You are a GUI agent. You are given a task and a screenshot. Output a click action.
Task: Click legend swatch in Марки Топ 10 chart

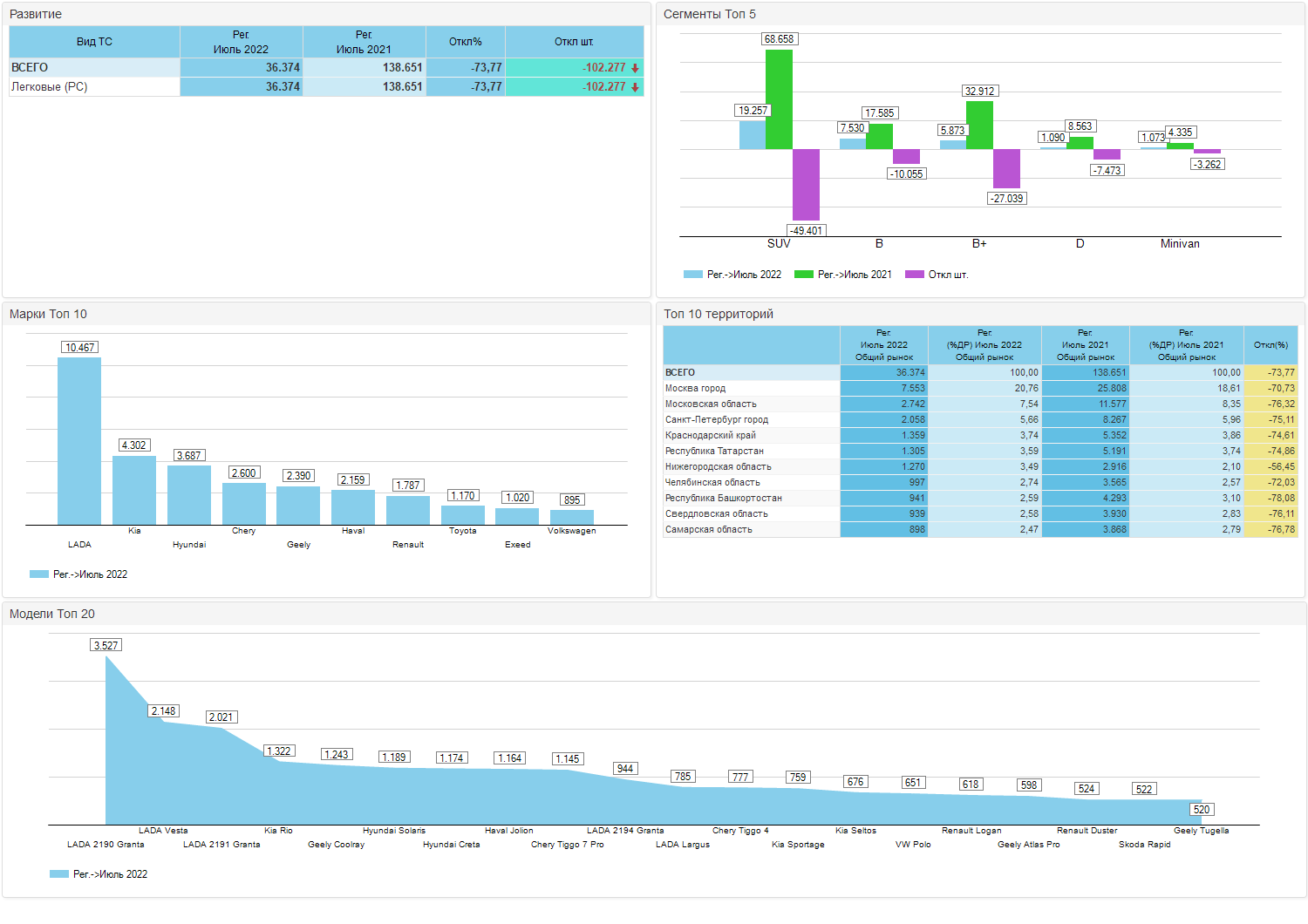39,574
